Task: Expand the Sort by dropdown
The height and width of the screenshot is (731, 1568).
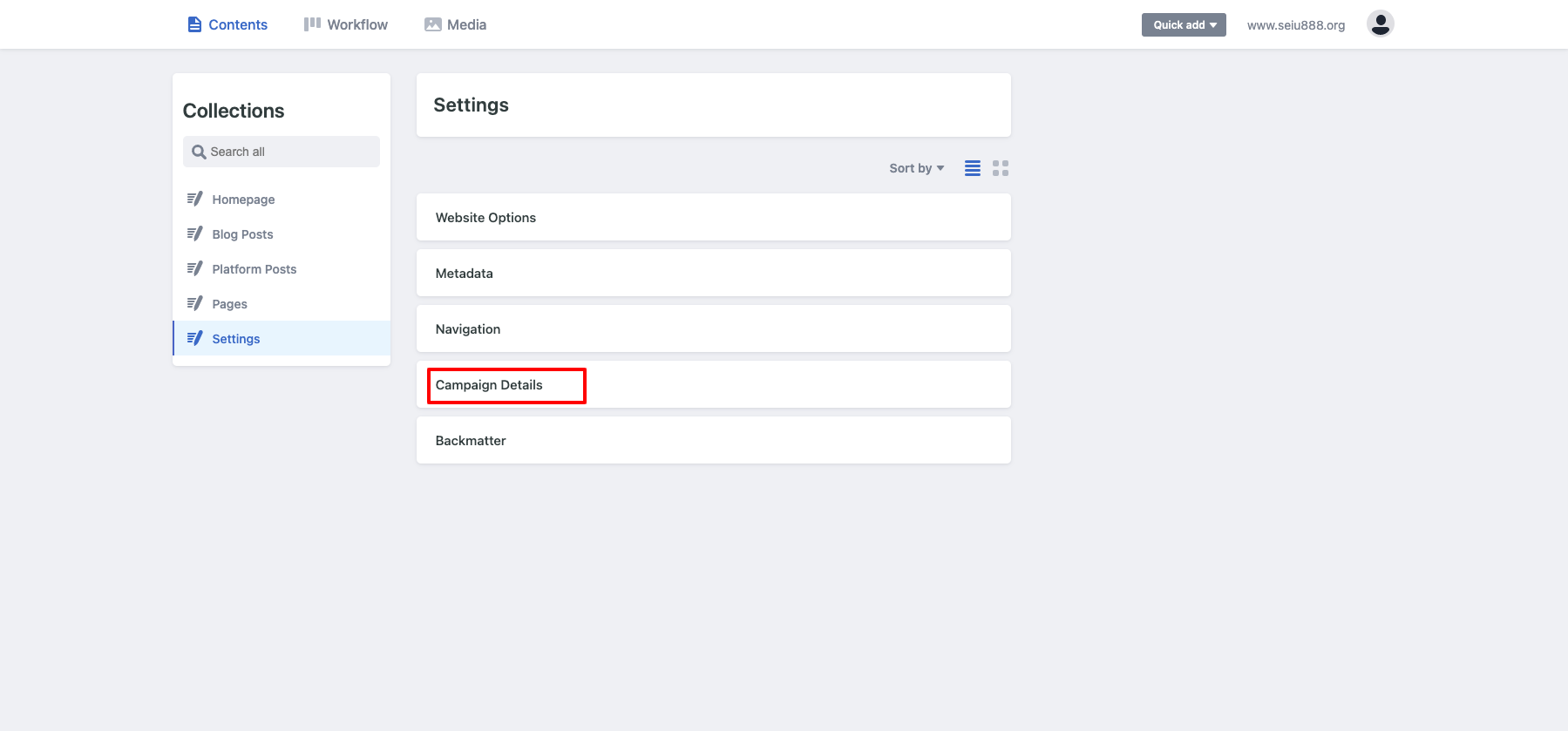Action: [916, 168]
